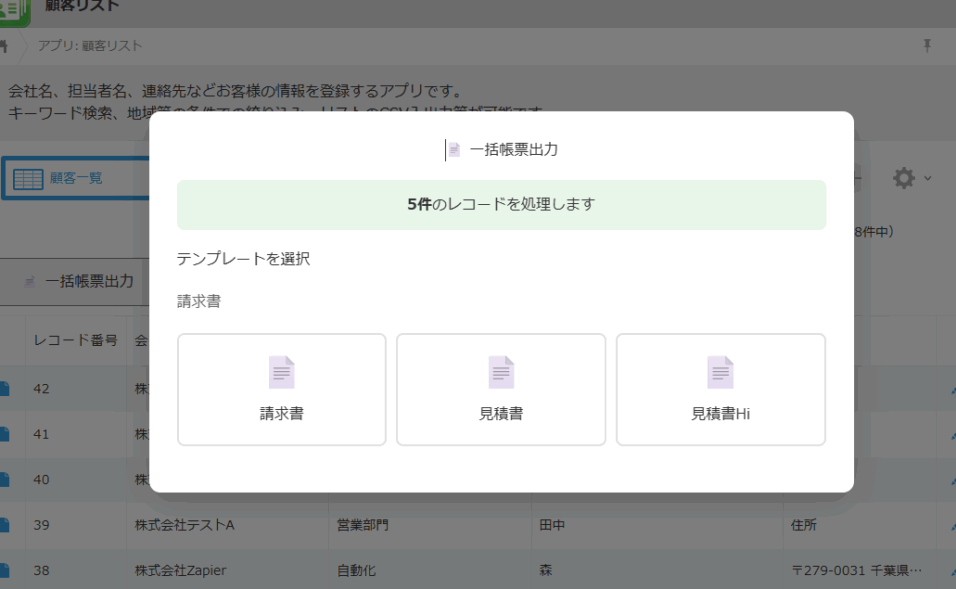The width and height of the screenshot is (956, 589).
Task: Click the 顧客リスト app icon
Action: (15, 10)
